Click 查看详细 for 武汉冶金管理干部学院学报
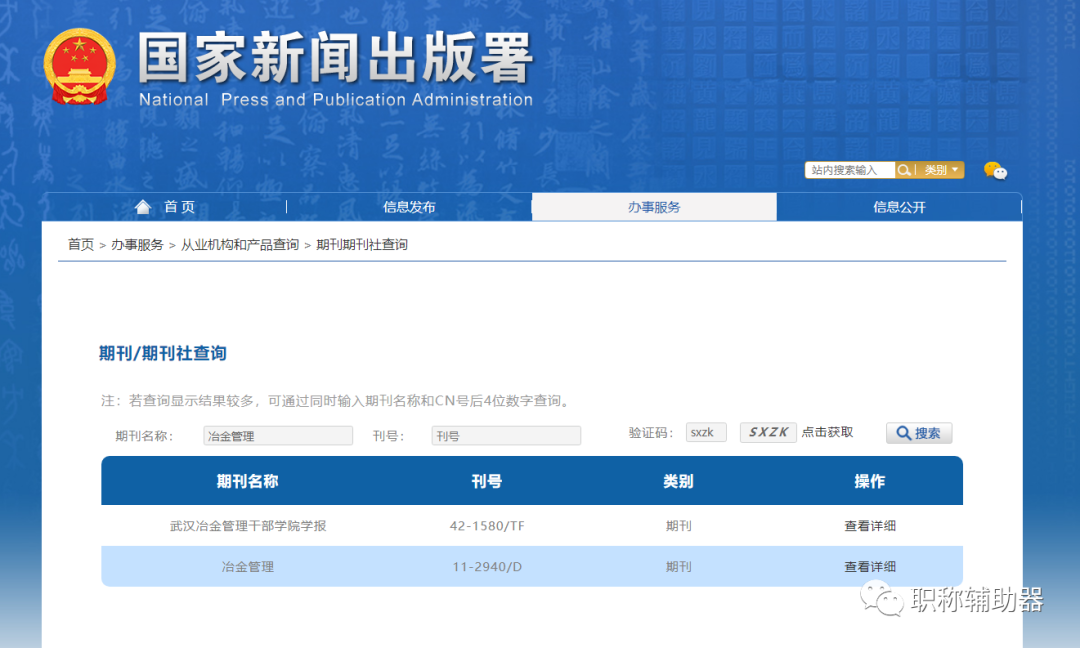Image resolution: width=1080 pixels, height=648 pixels. pyautogui.click(x=870, y=525)
